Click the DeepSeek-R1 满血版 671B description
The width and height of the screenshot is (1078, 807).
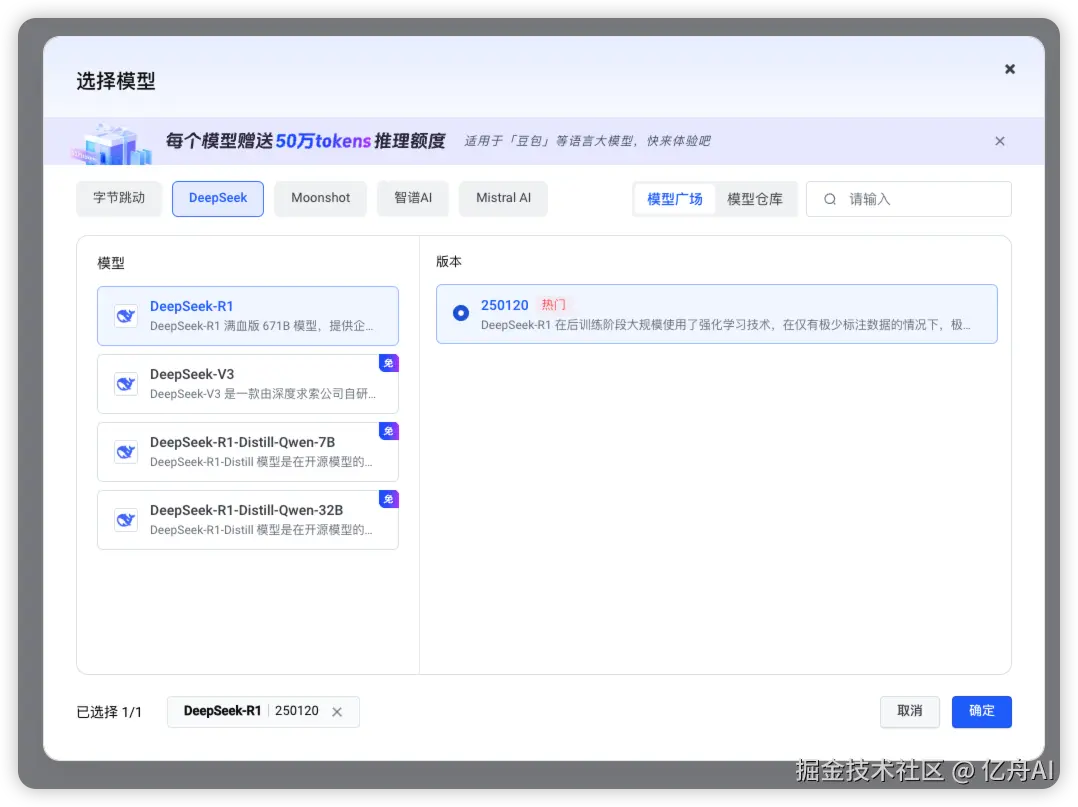(x=261, y=326)
